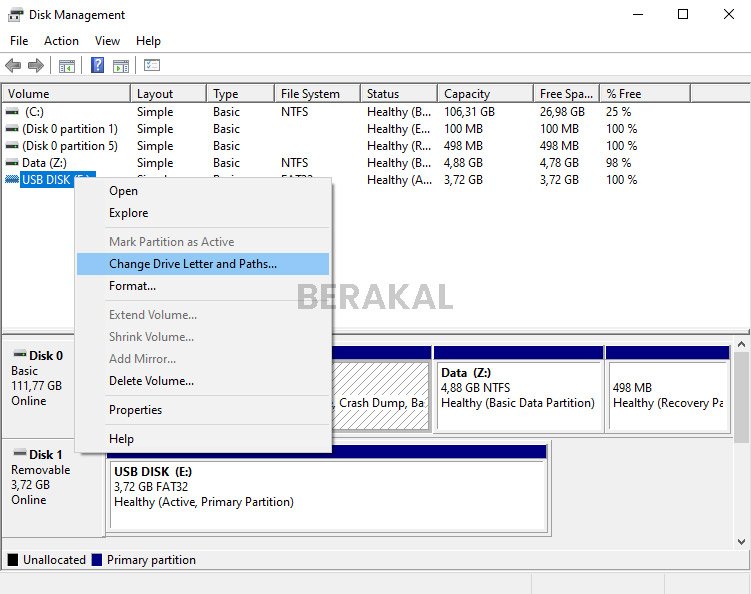This screenshot has width=751, height=594.
Task: Click the 98 % free cell
Action: [x=618, y=163]
